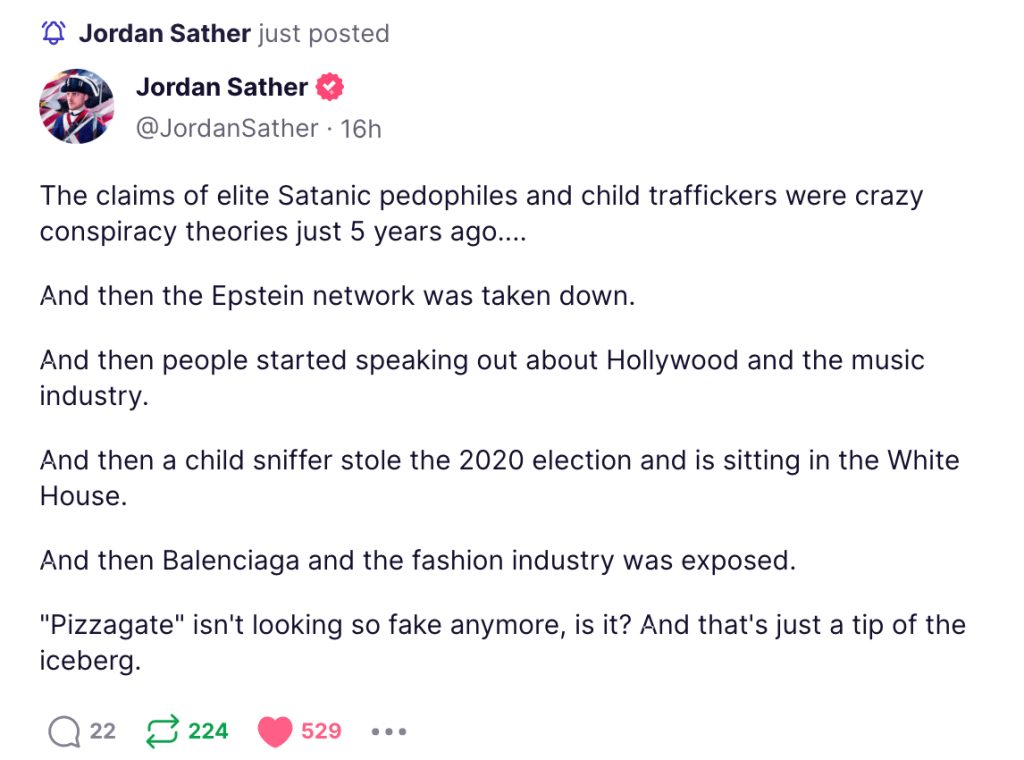This screenshot has height=760, width=1024.
Task: Like the post with the heart icon
Action: [x=275, y=732]
